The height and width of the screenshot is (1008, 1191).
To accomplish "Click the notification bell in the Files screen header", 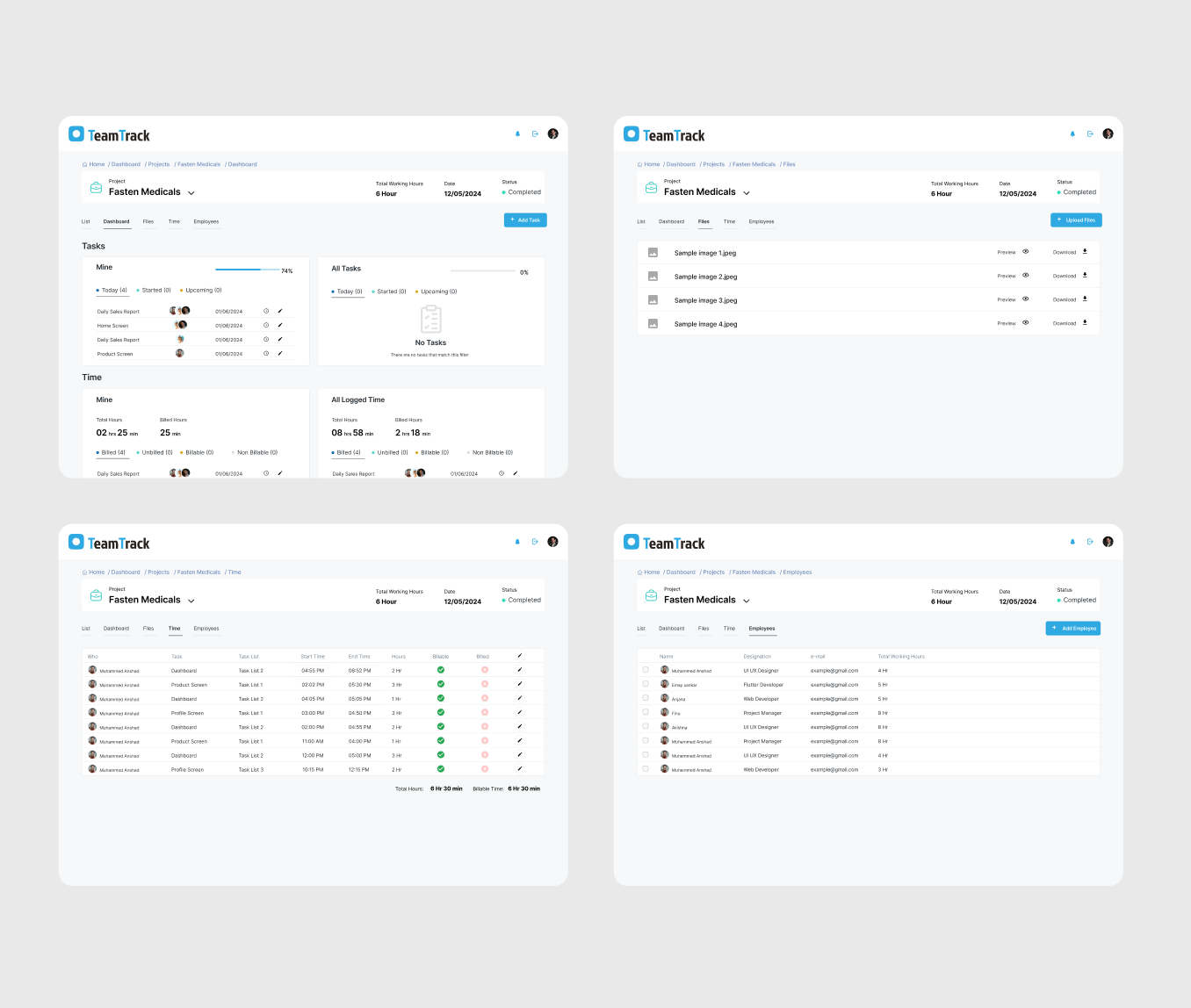I will point(1072,134).
